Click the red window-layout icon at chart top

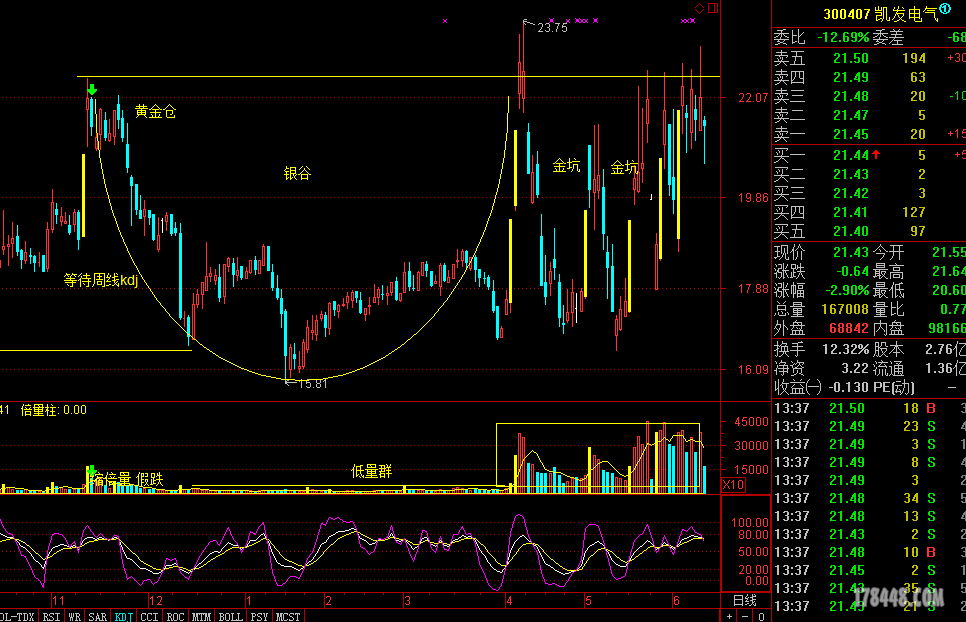pos(711,7)
